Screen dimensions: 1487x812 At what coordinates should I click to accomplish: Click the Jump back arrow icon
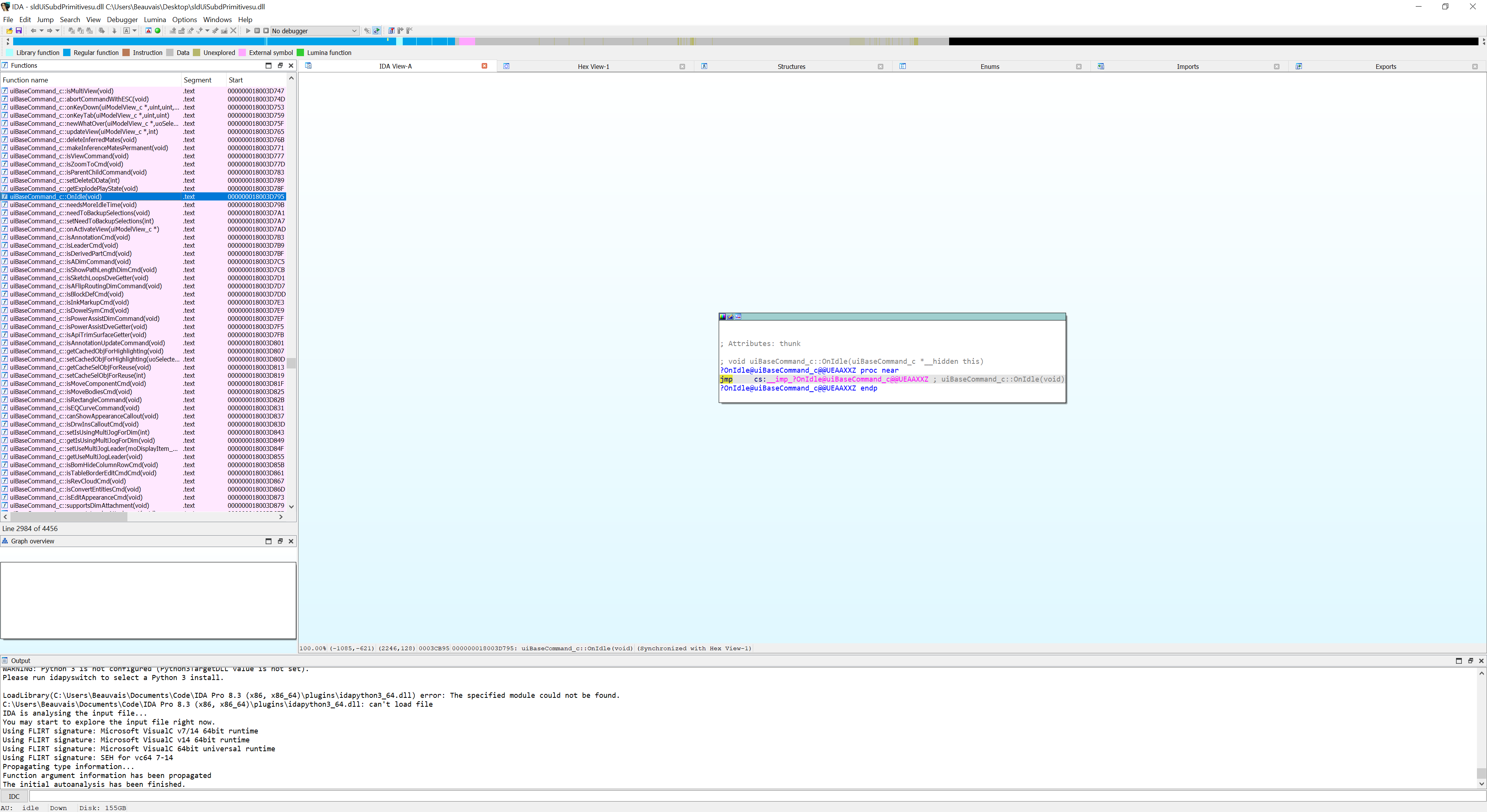click(33, 31)
